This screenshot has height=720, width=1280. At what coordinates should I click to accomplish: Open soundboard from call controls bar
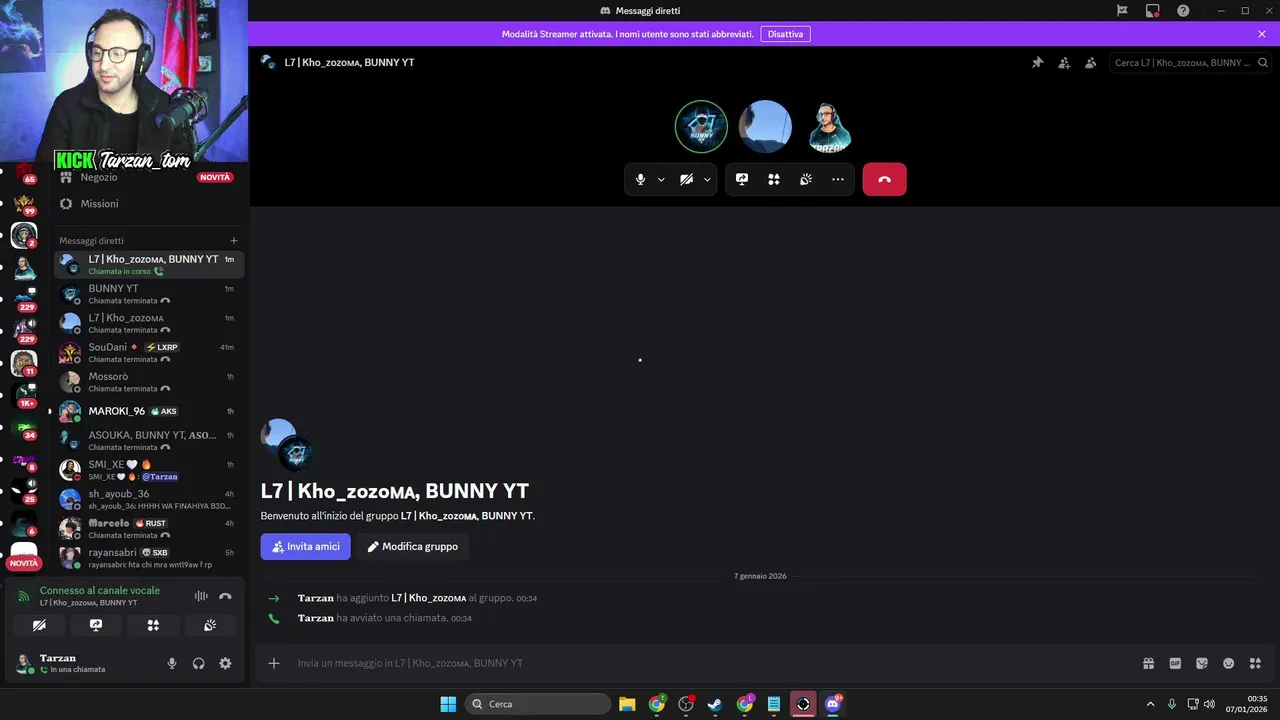(806, 179)
